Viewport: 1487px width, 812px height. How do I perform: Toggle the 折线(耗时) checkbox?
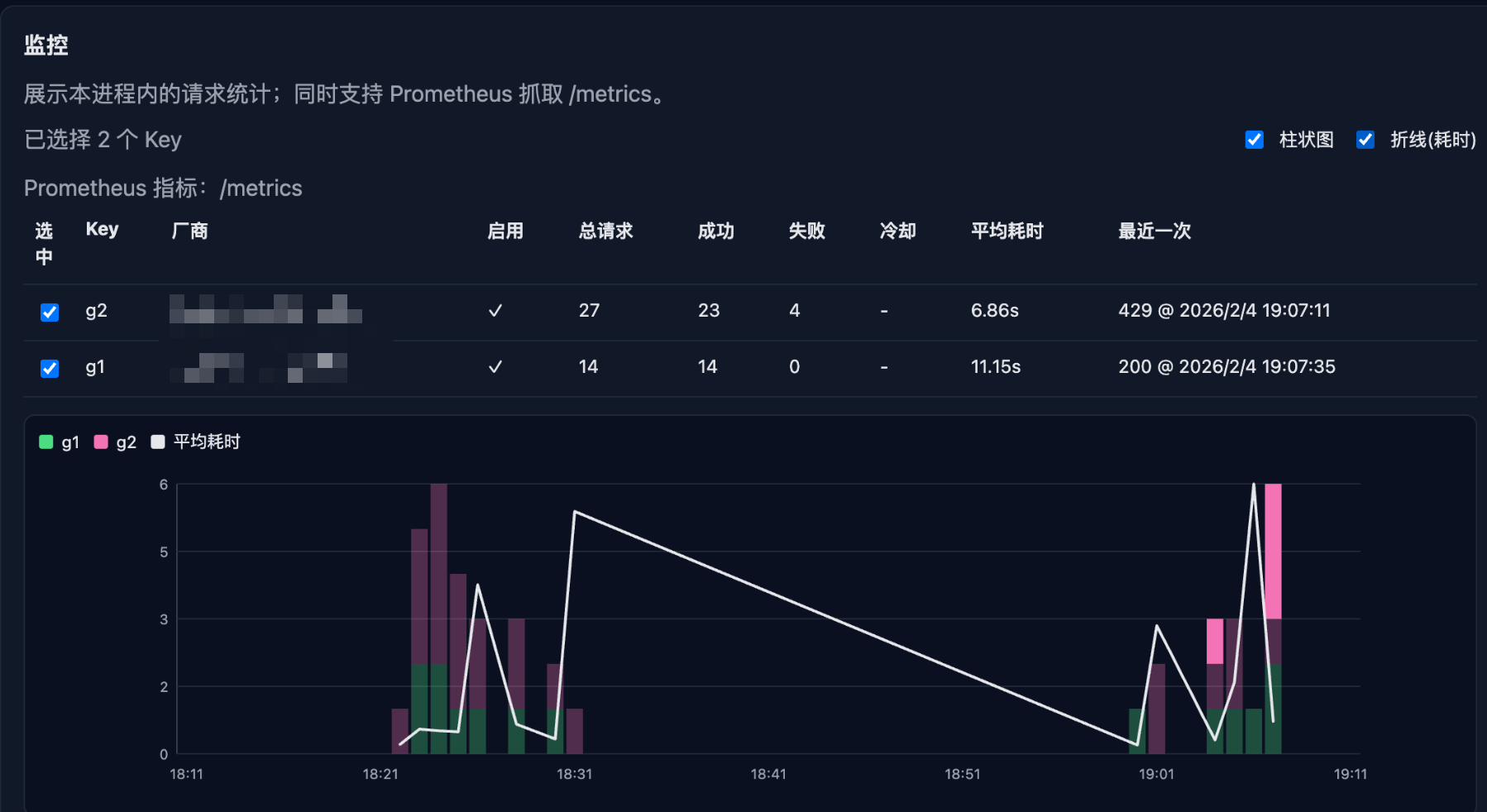1365,140
